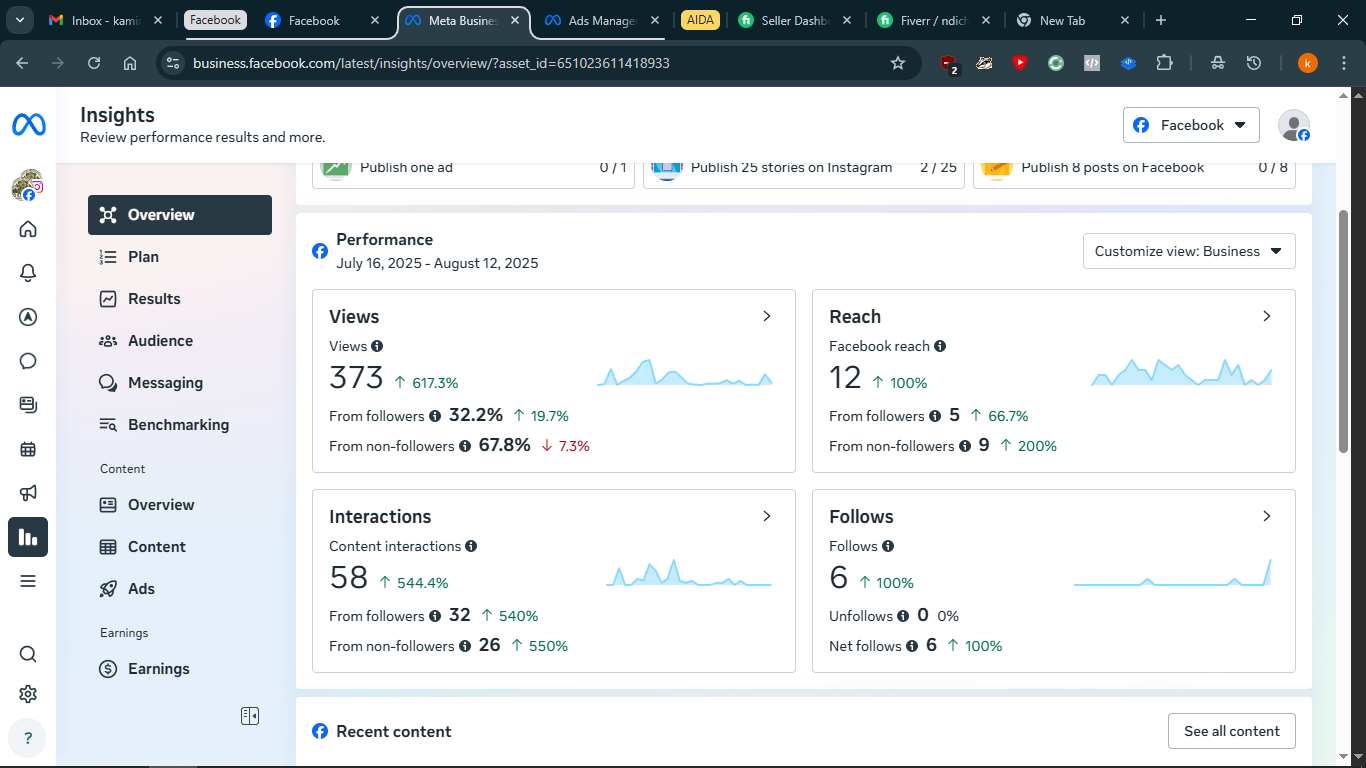The image size is (1366, 768).
Task: Click the info icon beside Facebook reach
Action: [940, 346]
